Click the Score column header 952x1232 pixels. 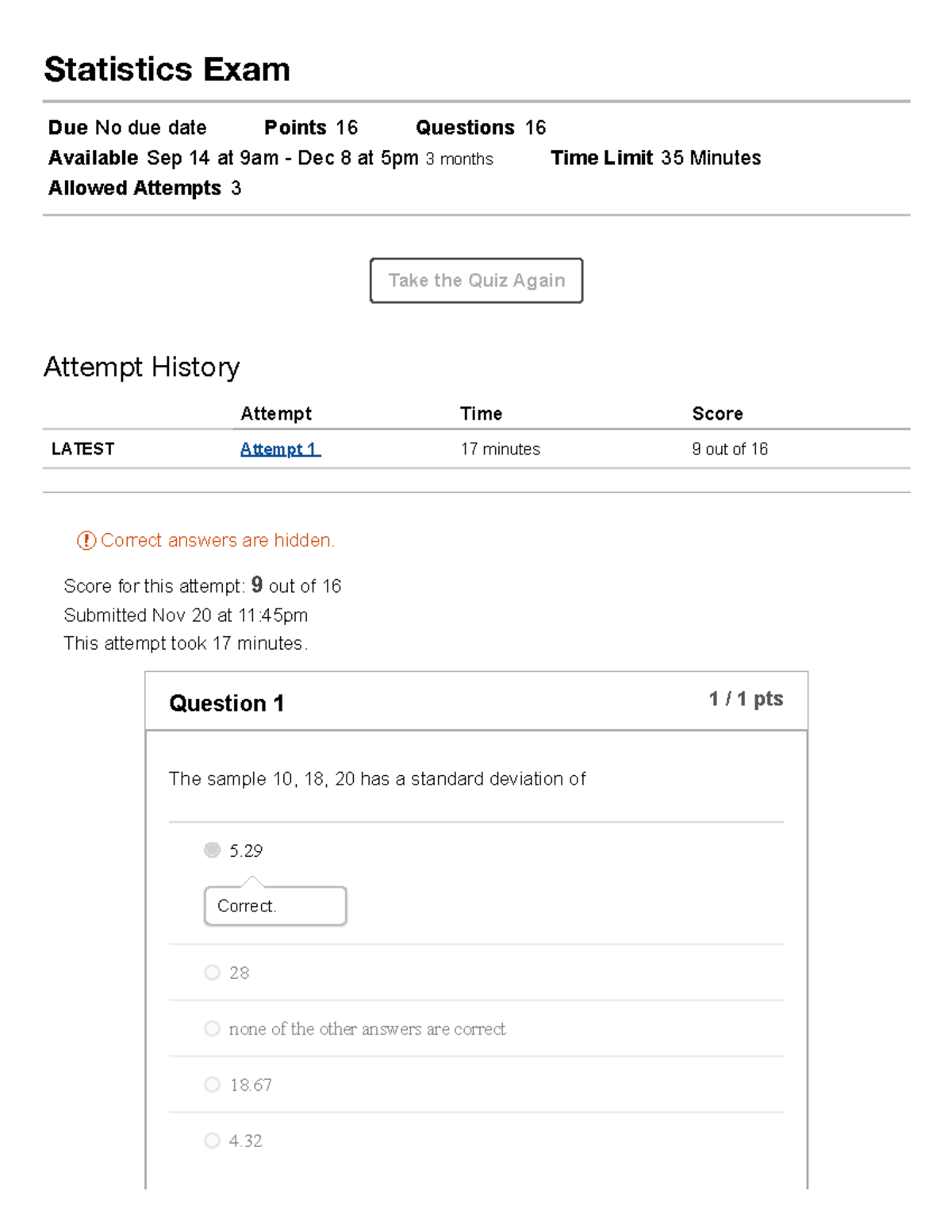tap(717, 413)
